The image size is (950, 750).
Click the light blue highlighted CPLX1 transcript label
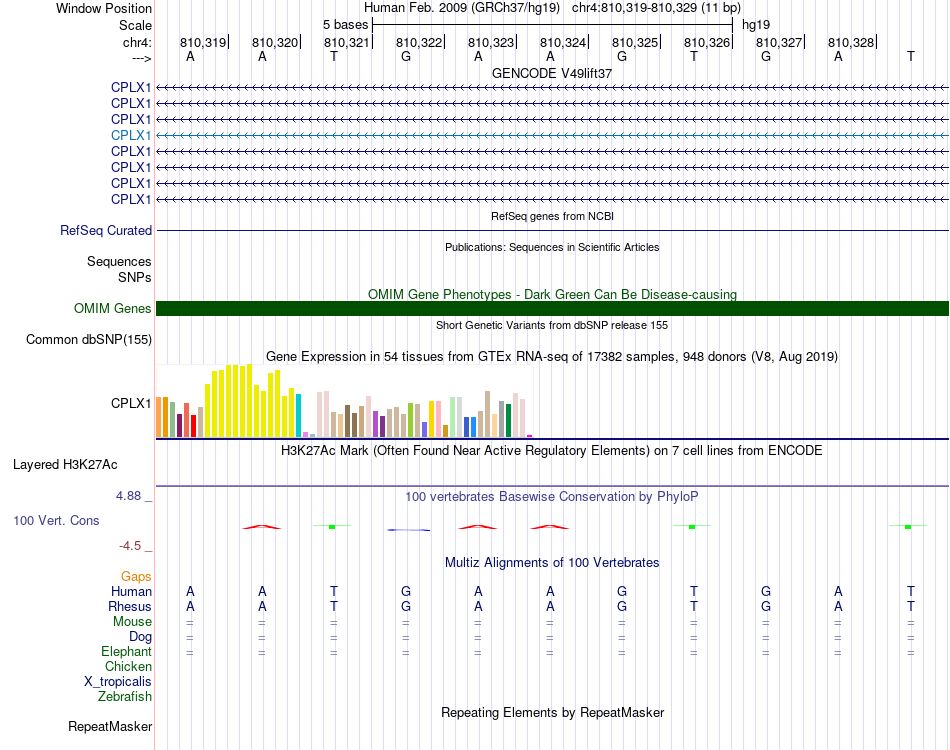coord(131,135)
